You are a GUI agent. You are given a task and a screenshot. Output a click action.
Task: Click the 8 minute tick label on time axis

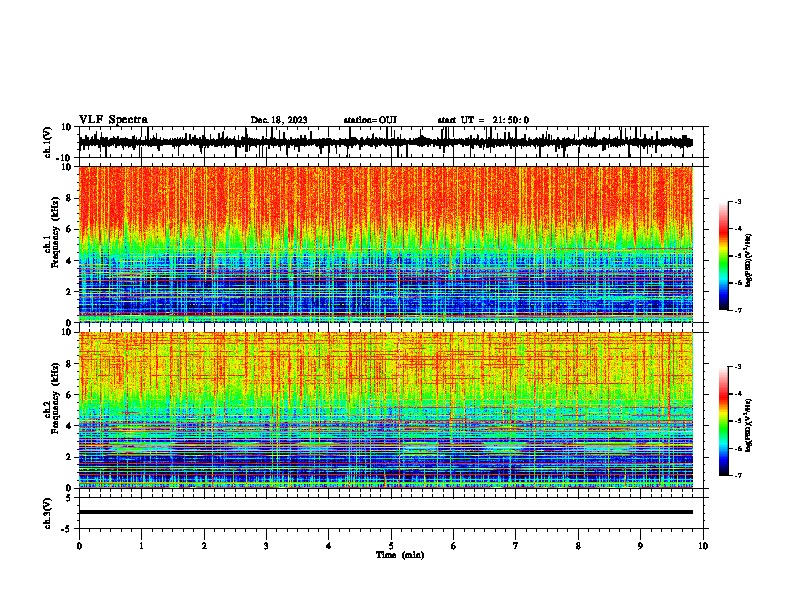[x=578, y=546]
